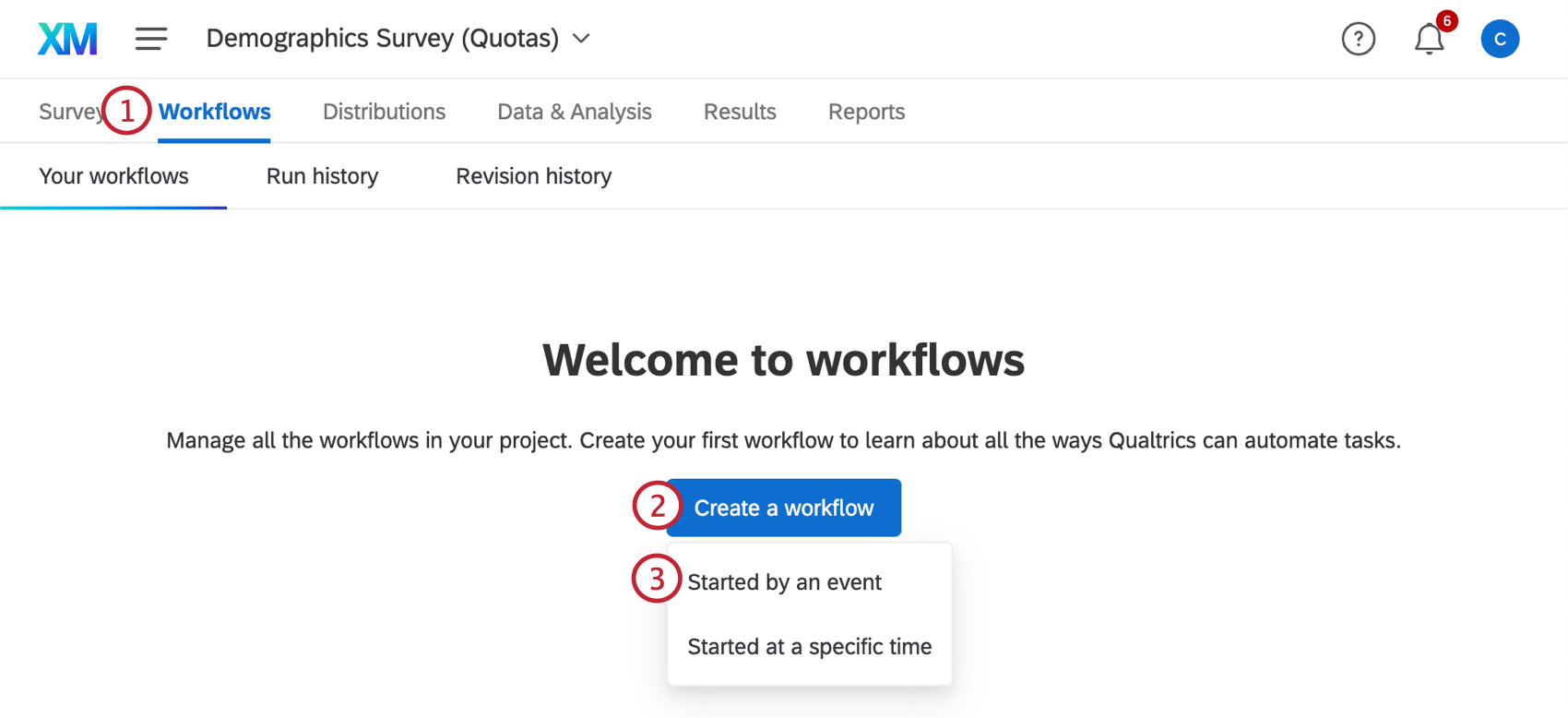
Task: Open the user account avatar
Action: 1500,38
